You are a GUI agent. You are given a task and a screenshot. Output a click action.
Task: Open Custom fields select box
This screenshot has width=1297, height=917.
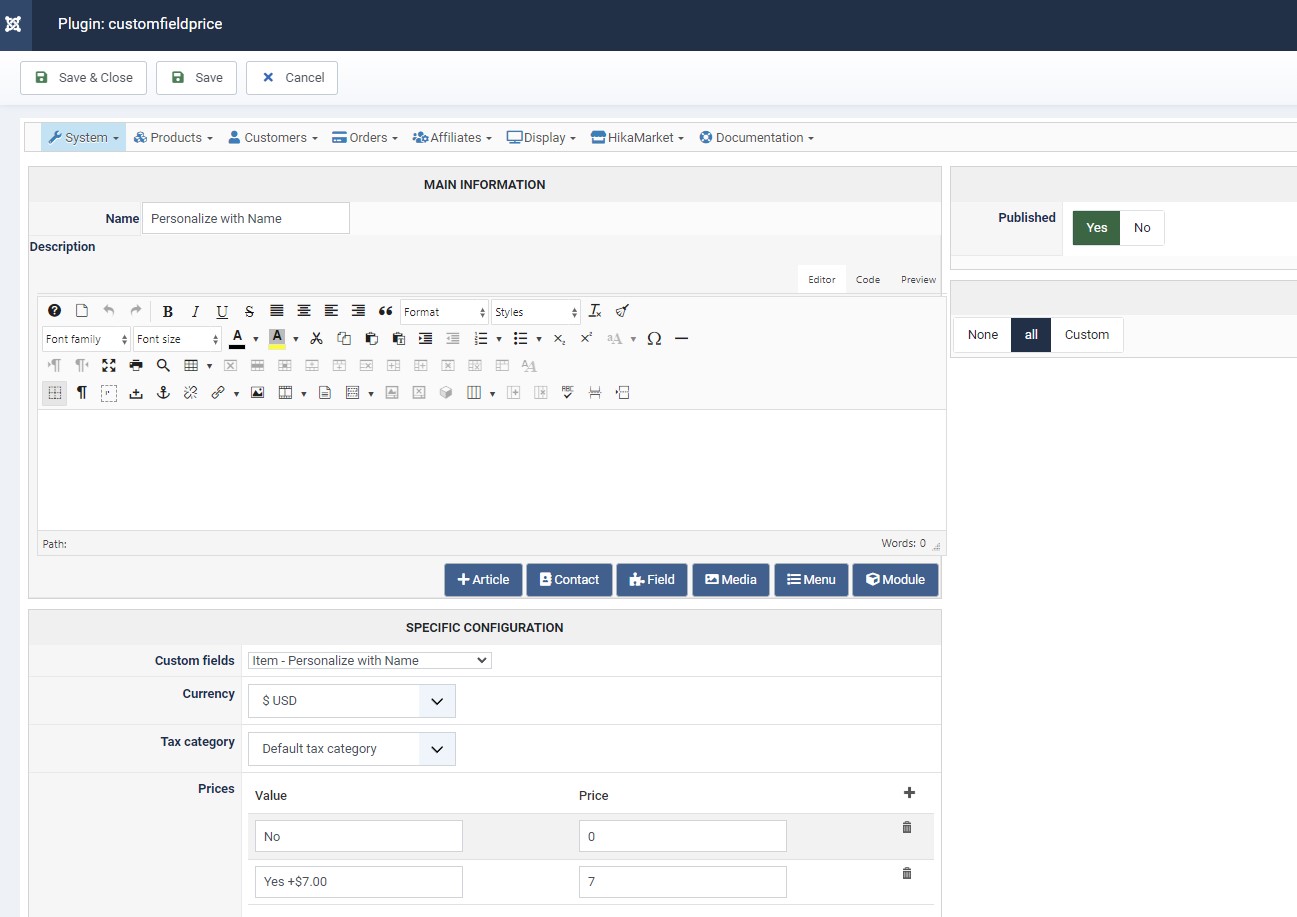(x=370, y=660)
